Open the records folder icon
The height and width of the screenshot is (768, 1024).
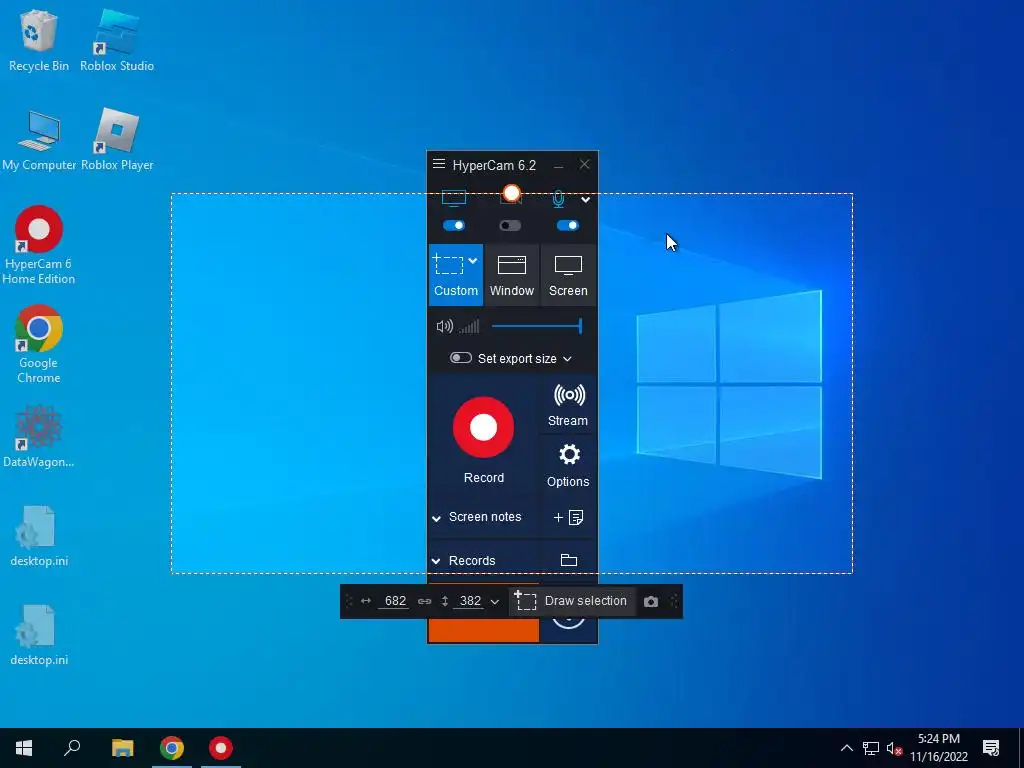569,560
